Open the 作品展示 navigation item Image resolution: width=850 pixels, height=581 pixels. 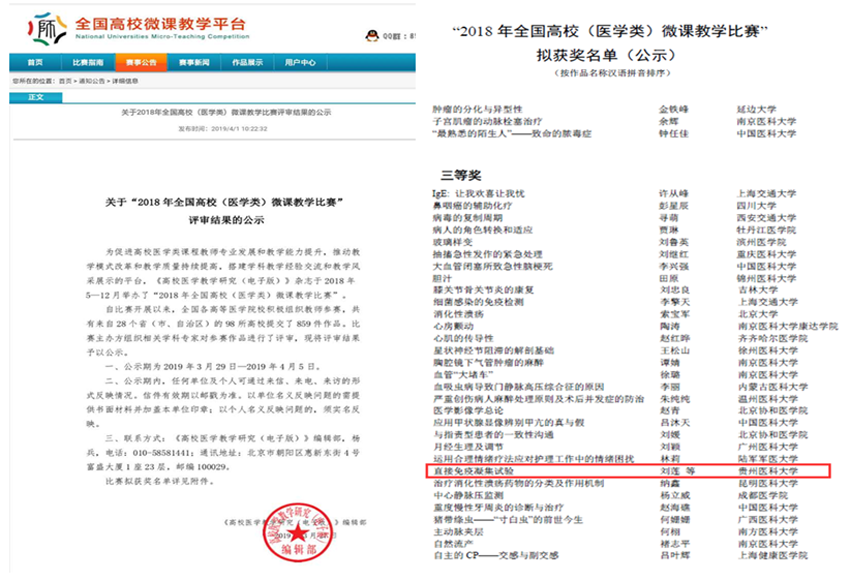[247, 62]
